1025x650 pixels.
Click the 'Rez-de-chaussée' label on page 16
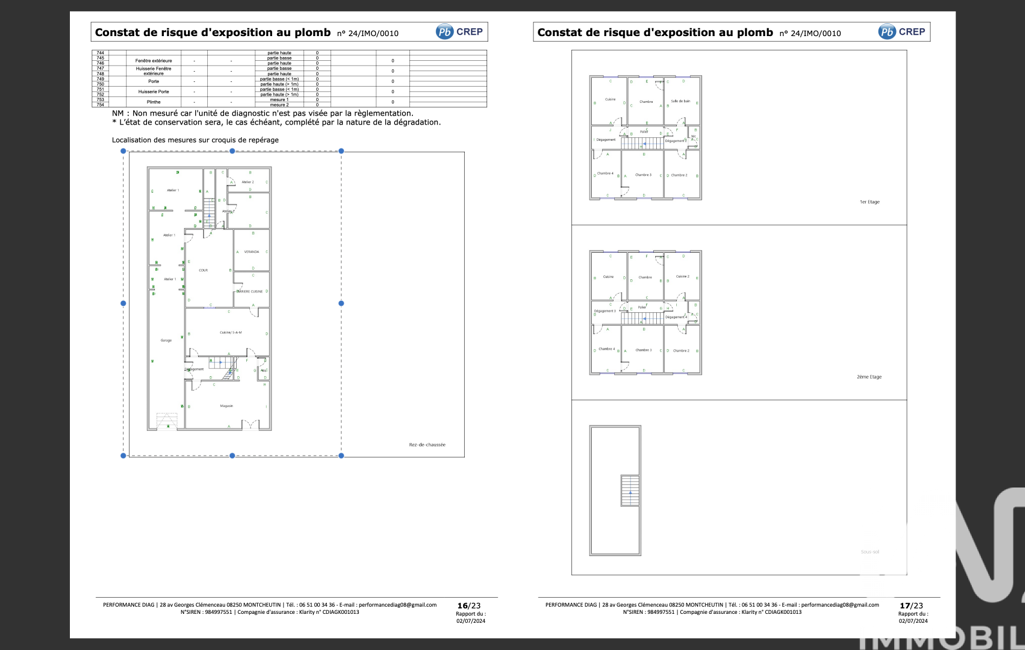427,445
